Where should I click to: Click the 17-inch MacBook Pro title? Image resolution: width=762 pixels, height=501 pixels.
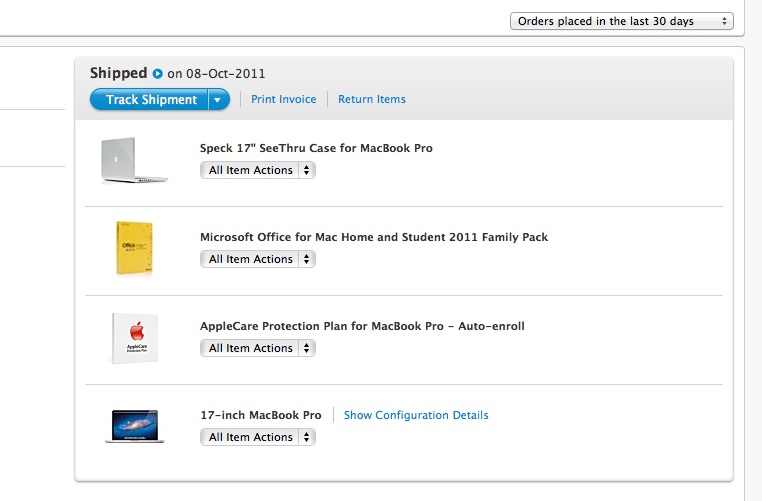click(x=260, y=415)
